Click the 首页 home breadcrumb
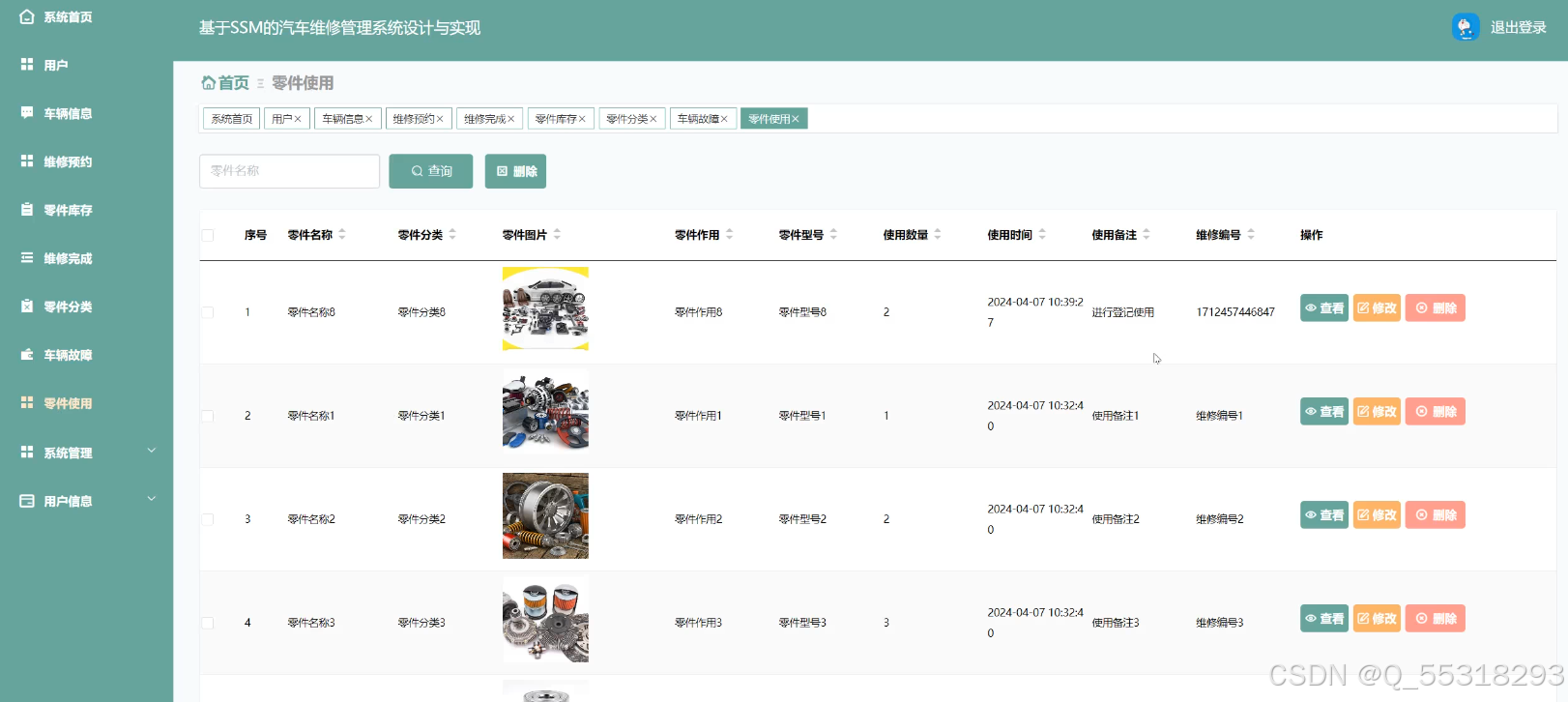The image size is (1568, 702). coord(225,83)
